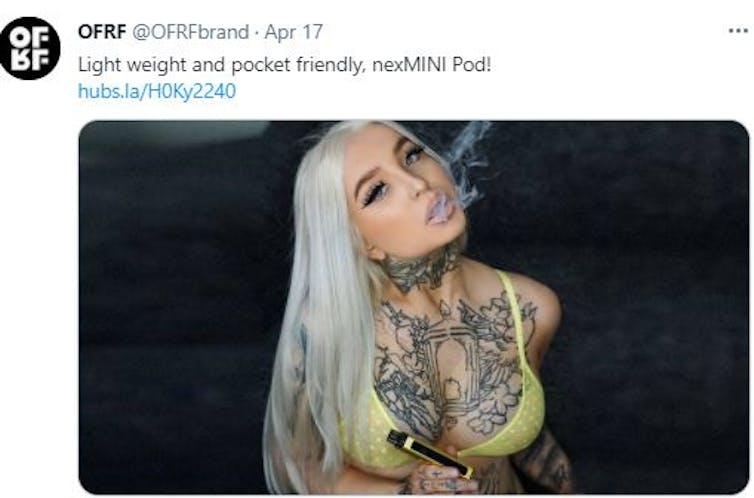The image size is (754, 498).
Task: Open the Apr 17 tweet timestamp
Action: click(293, 32)
